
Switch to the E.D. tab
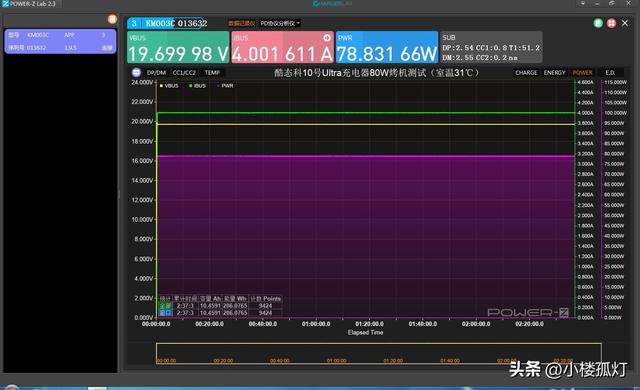point(610,73)
